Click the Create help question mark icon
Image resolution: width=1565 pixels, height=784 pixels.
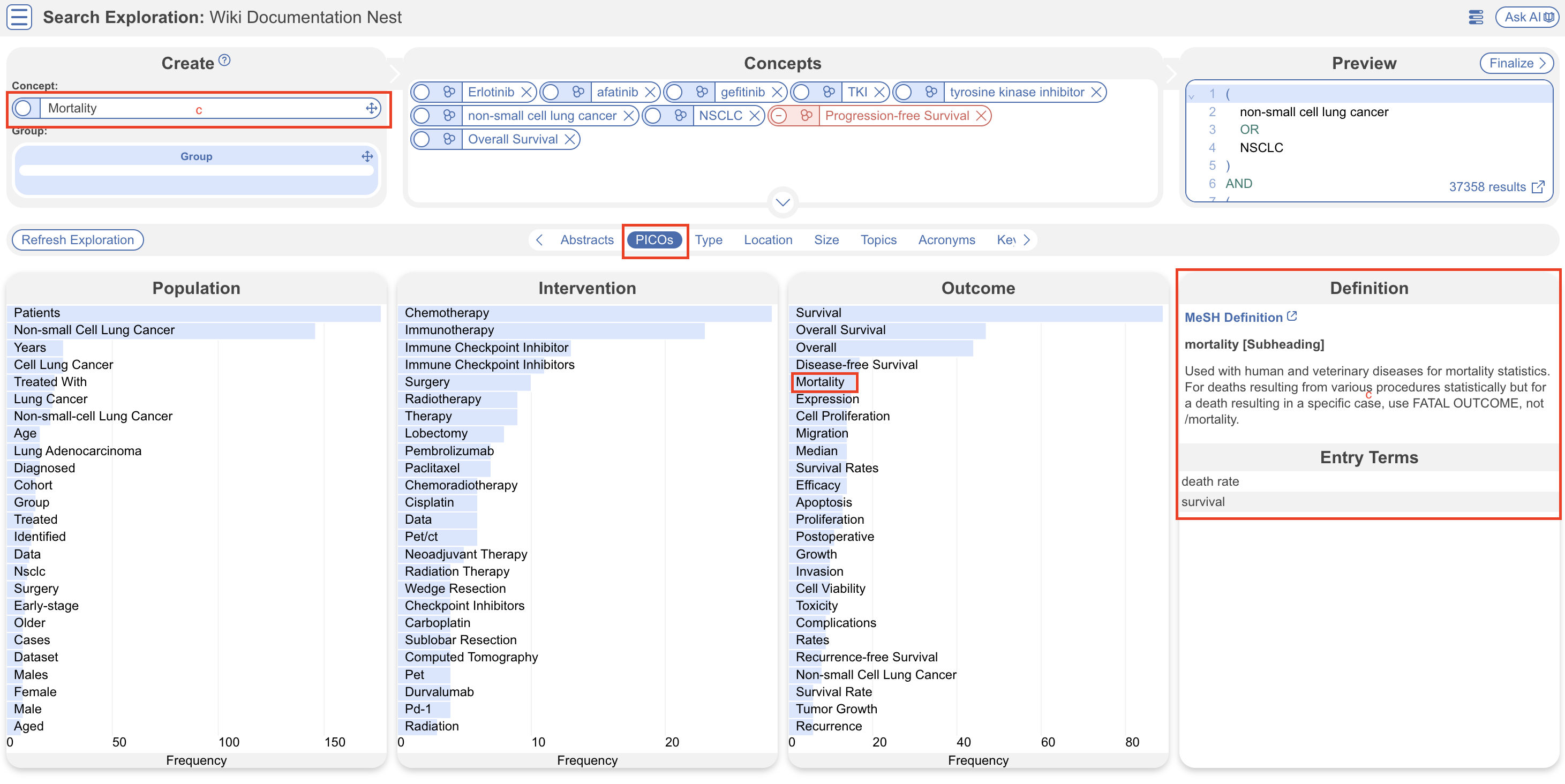pos(224,60)
